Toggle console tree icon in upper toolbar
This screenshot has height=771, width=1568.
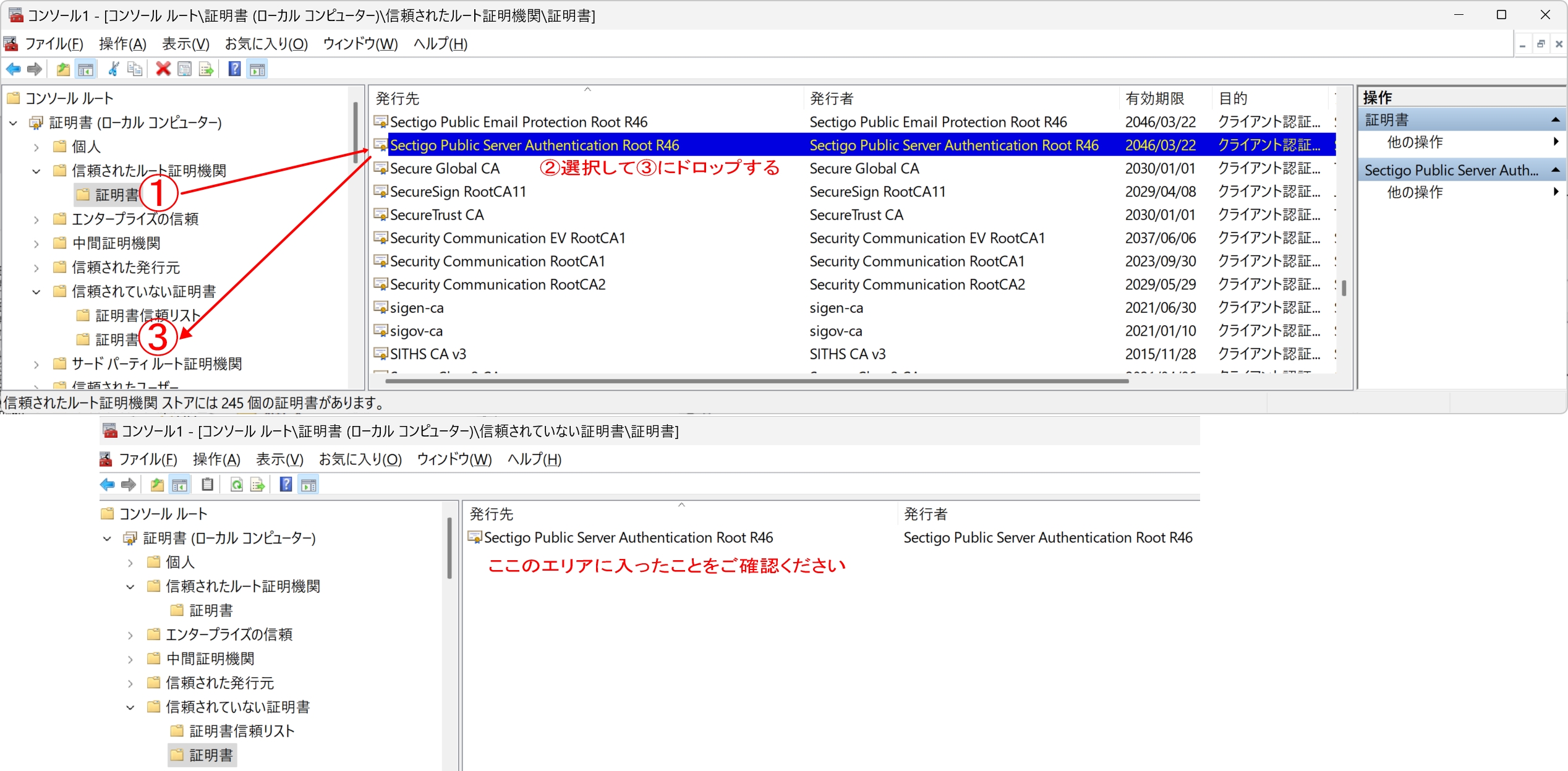86,69
